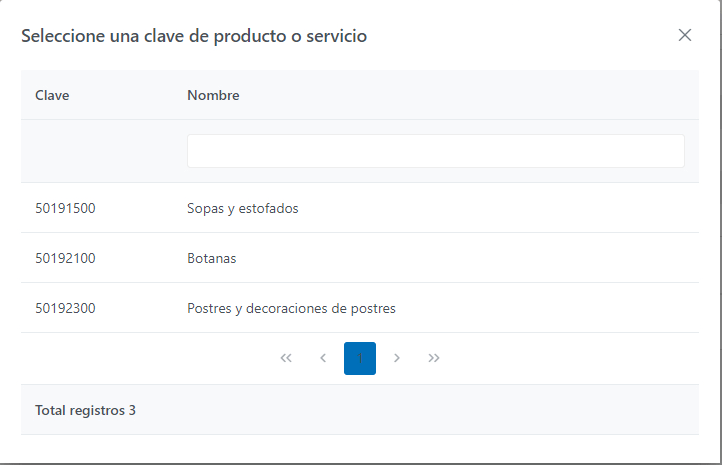This screenshot has width=722, height=465.
Task: Click the Total registros 3 label
Action: [85, 410]
